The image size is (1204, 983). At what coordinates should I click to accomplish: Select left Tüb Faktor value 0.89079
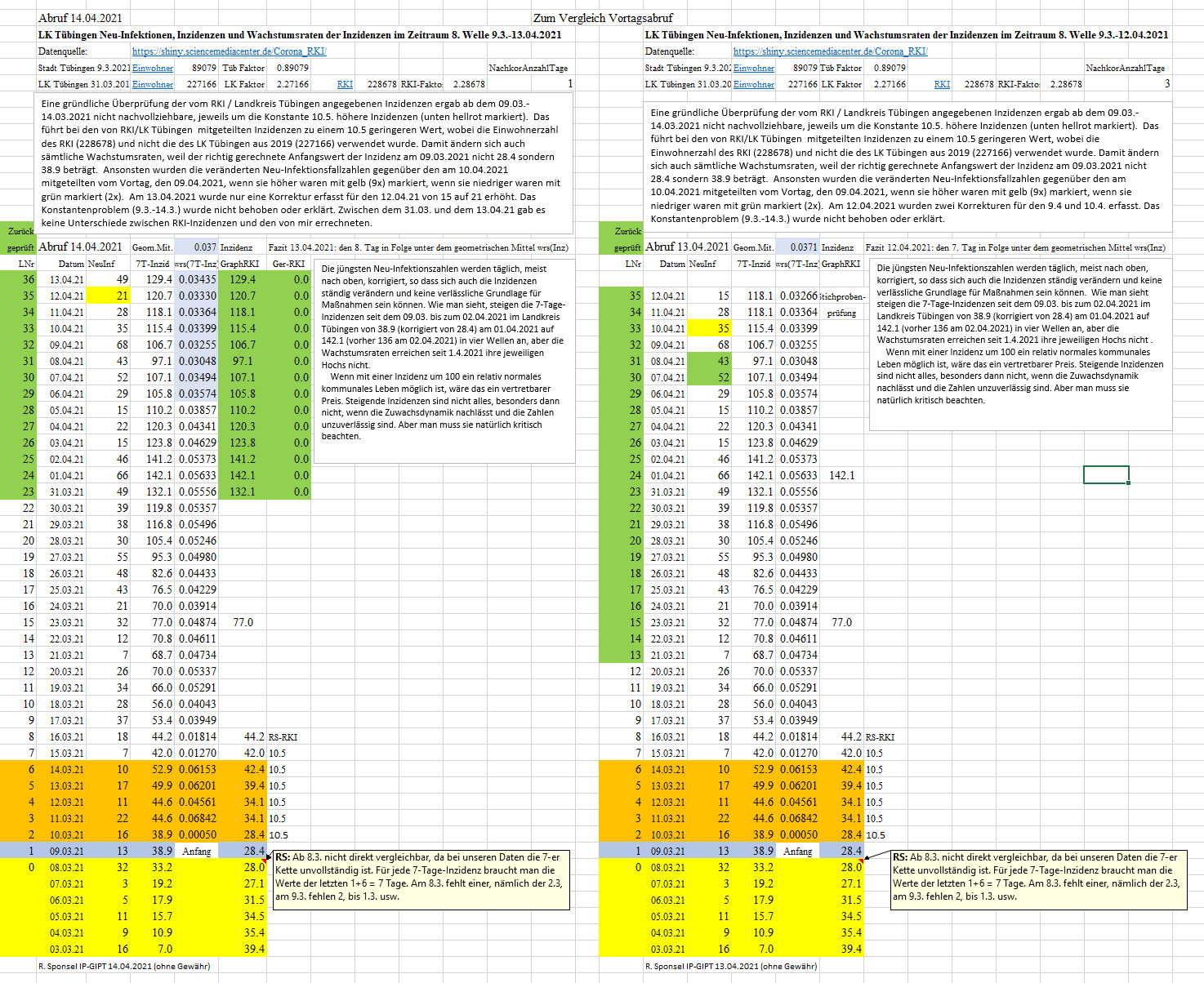pyautogui.click(x=292, y=68)
